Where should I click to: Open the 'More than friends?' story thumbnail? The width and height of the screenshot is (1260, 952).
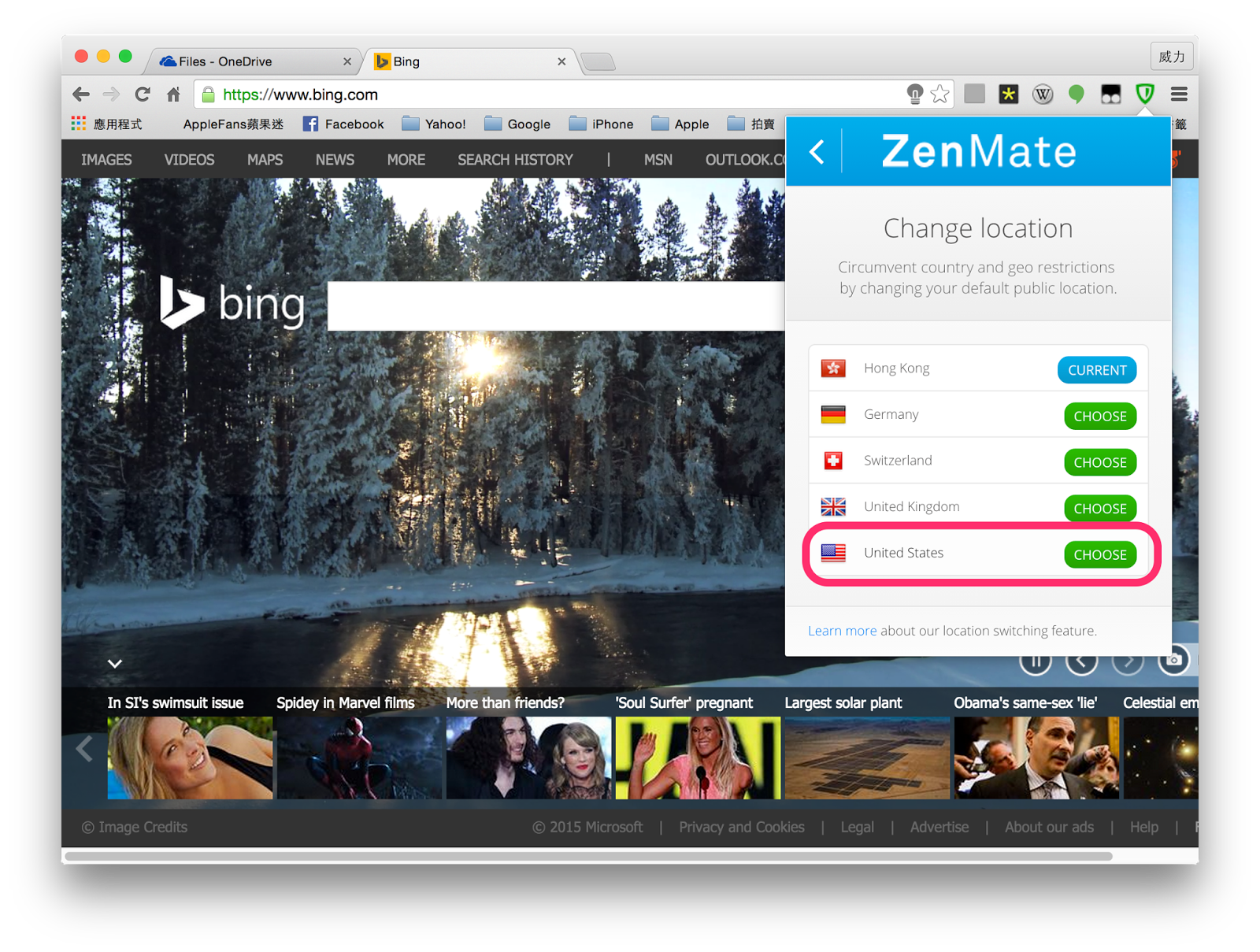(528, 758)
